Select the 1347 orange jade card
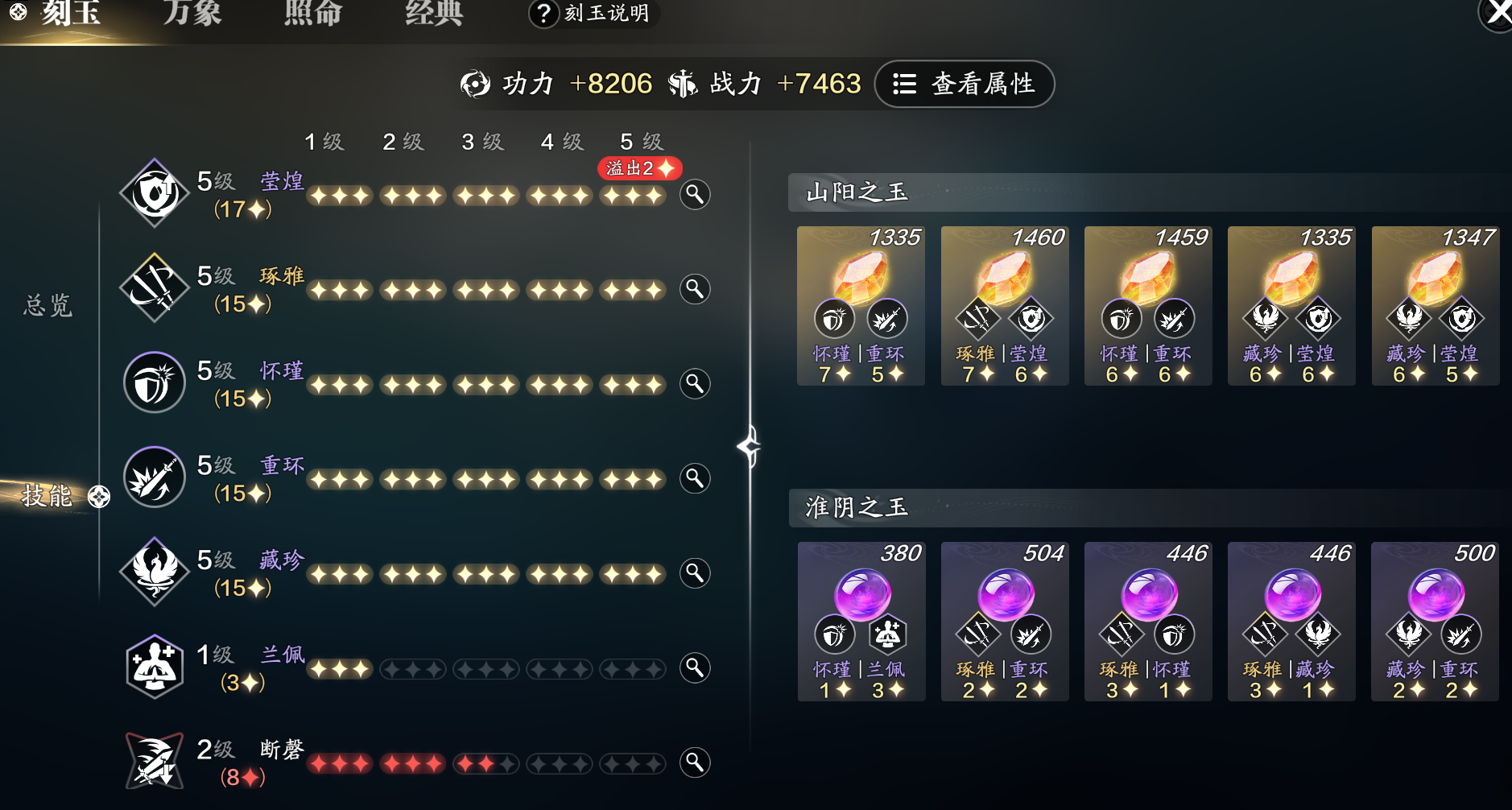 1436,306
